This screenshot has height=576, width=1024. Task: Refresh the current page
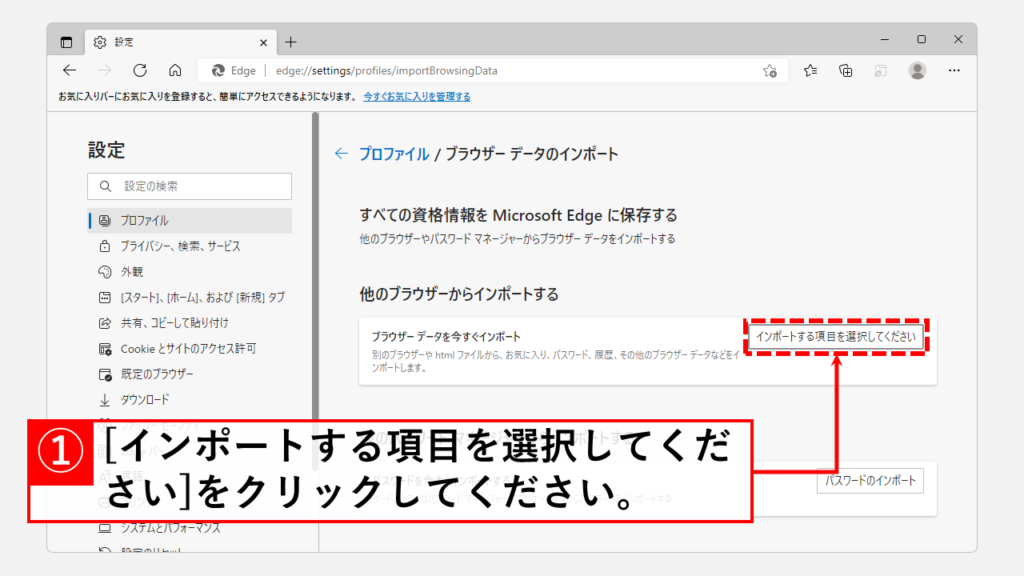140,70
